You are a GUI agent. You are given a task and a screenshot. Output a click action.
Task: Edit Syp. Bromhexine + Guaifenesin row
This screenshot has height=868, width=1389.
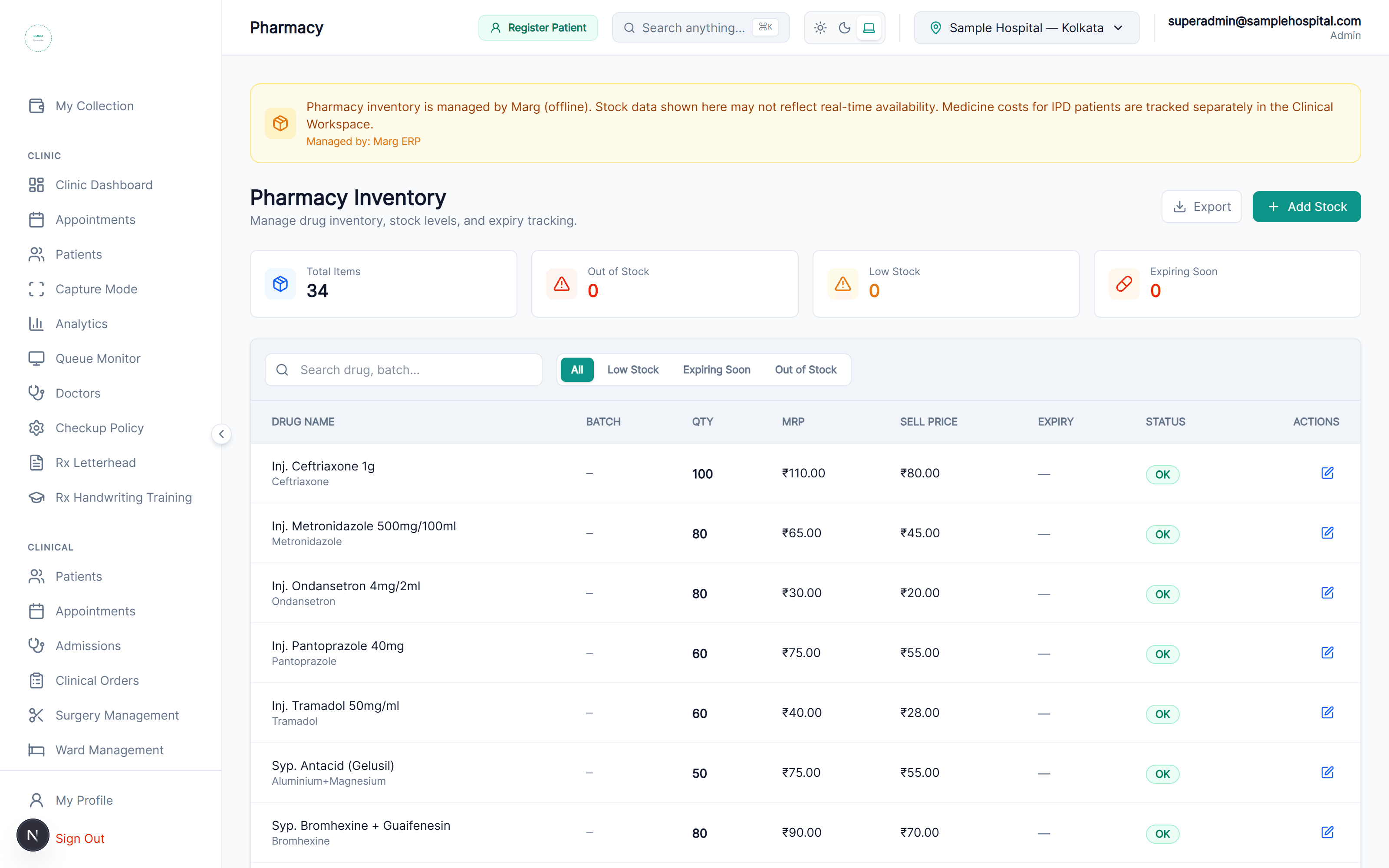tap(1327, 832)
